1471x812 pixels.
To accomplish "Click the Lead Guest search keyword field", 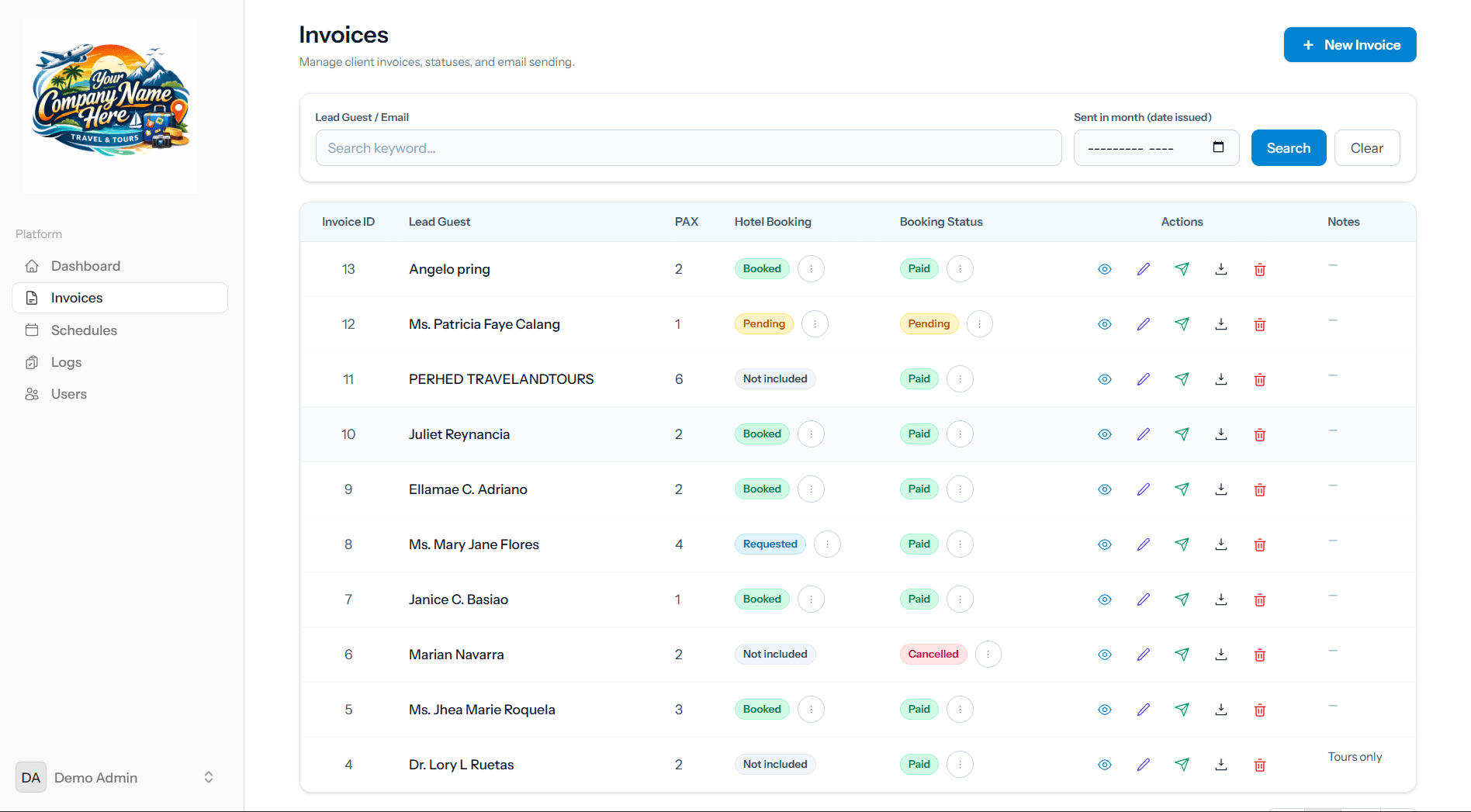I will coord(688,147).
